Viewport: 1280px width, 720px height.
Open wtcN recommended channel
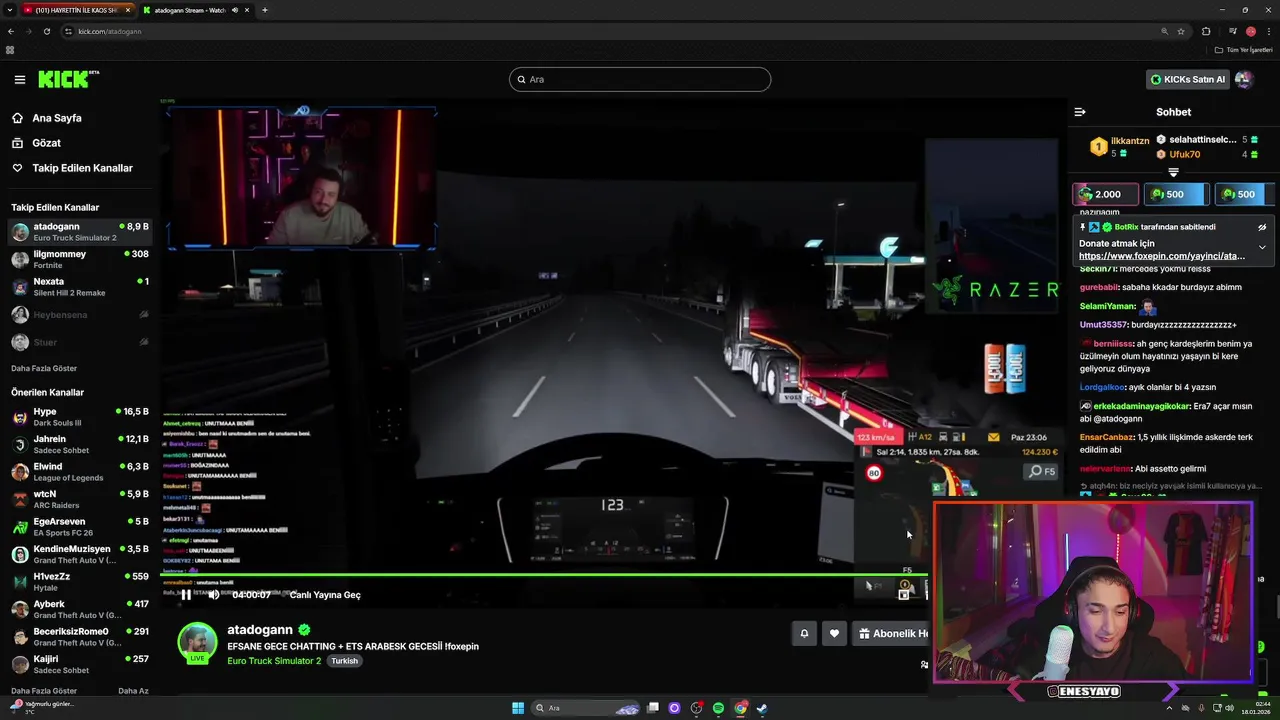tap(80, 499)
